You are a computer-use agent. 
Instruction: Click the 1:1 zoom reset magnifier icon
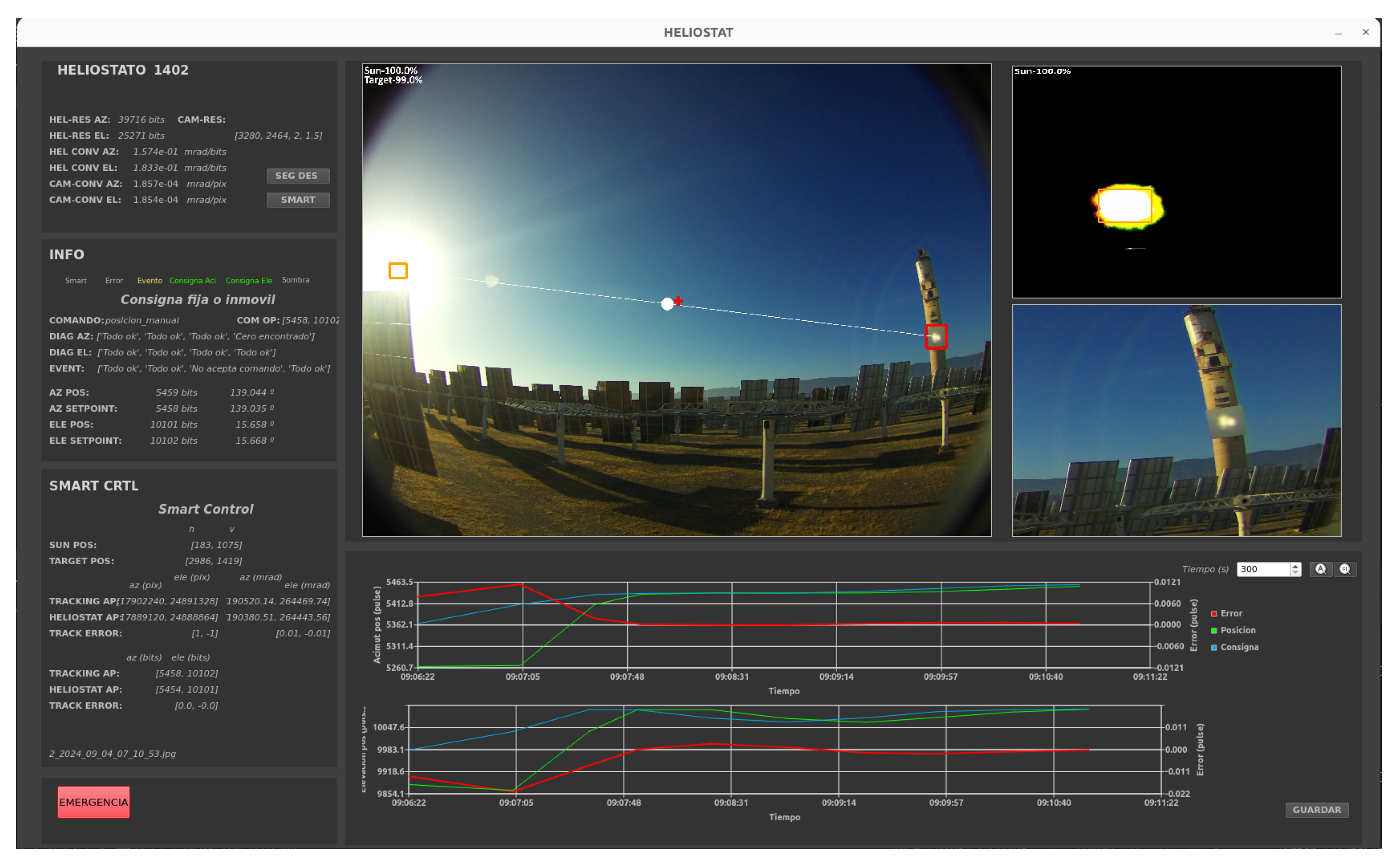pos(1345,569)
